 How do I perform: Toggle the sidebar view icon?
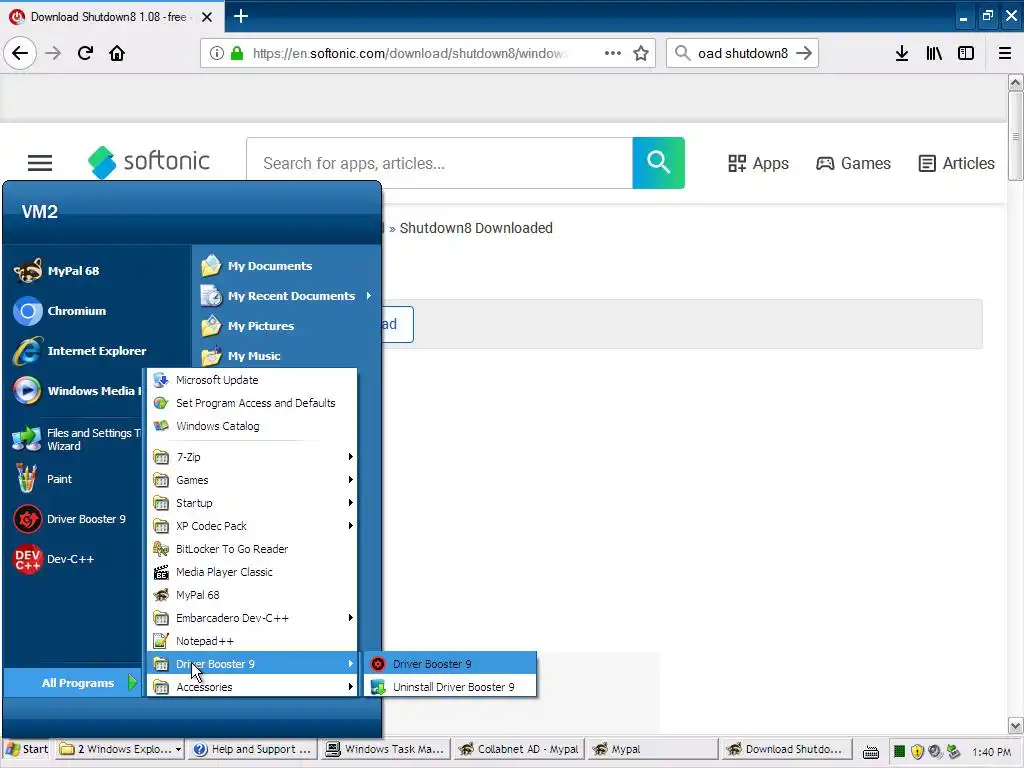pos(966,53)
